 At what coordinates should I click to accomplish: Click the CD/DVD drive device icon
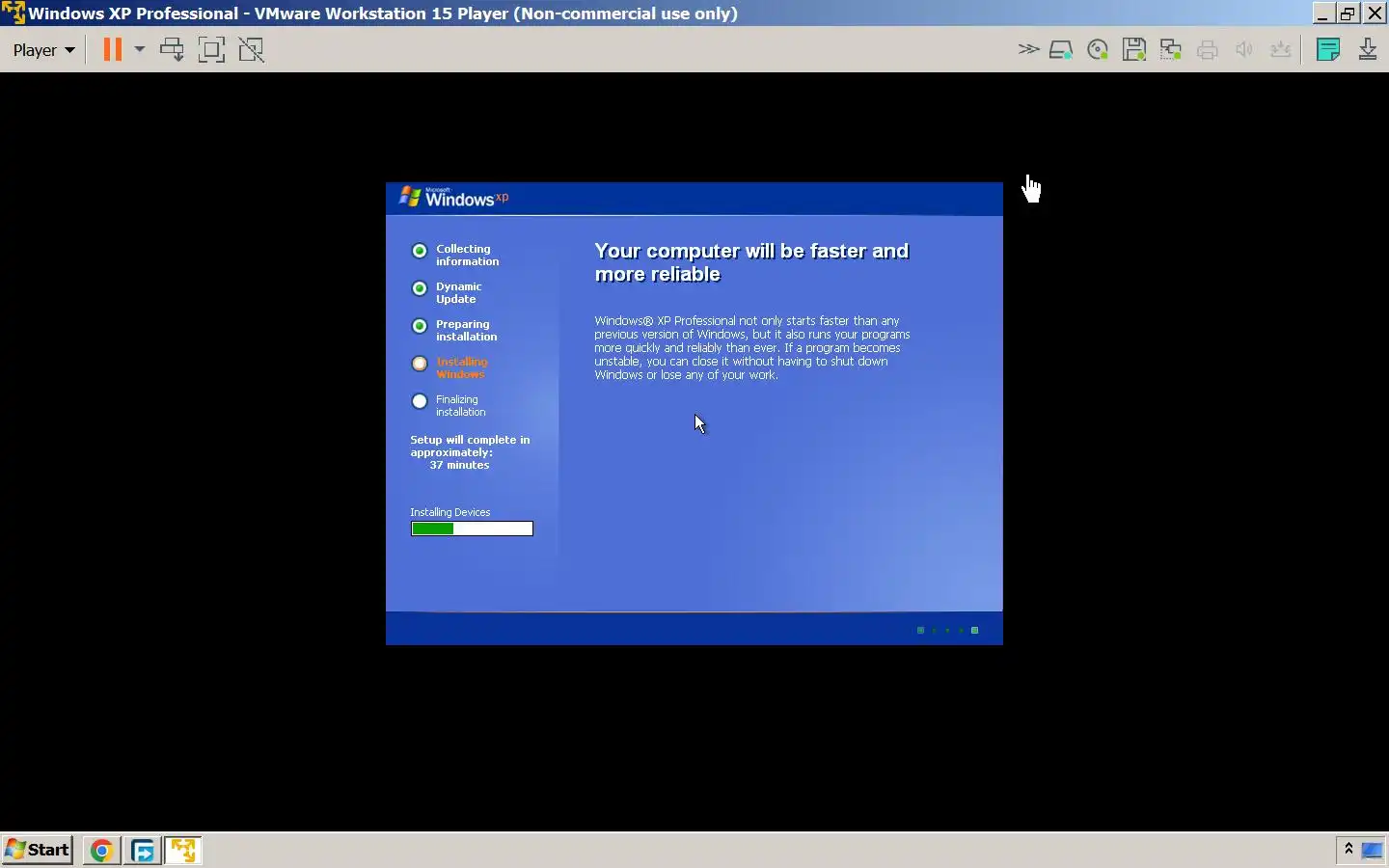pyautogui.click(x=1098, y=50)
